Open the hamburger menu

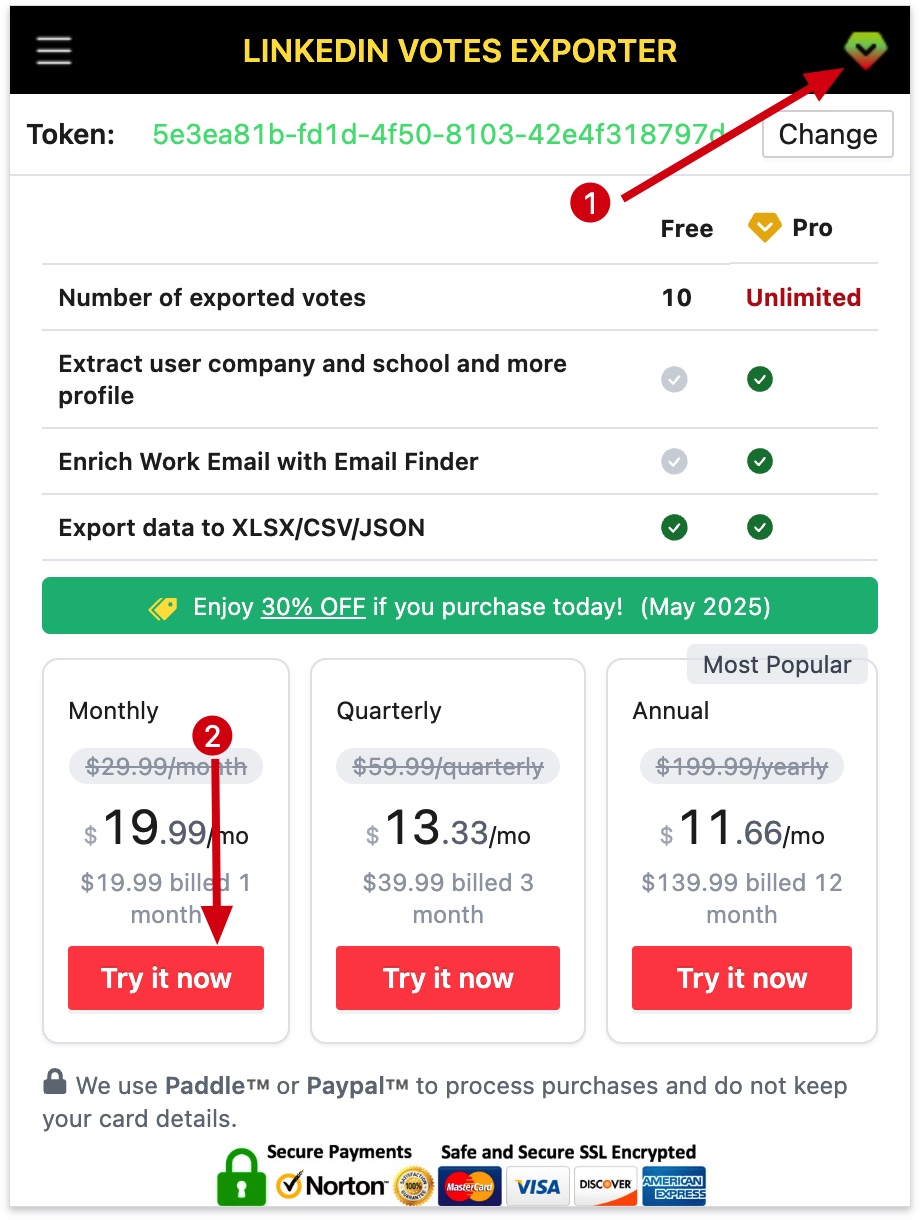(x=54, y=50)
